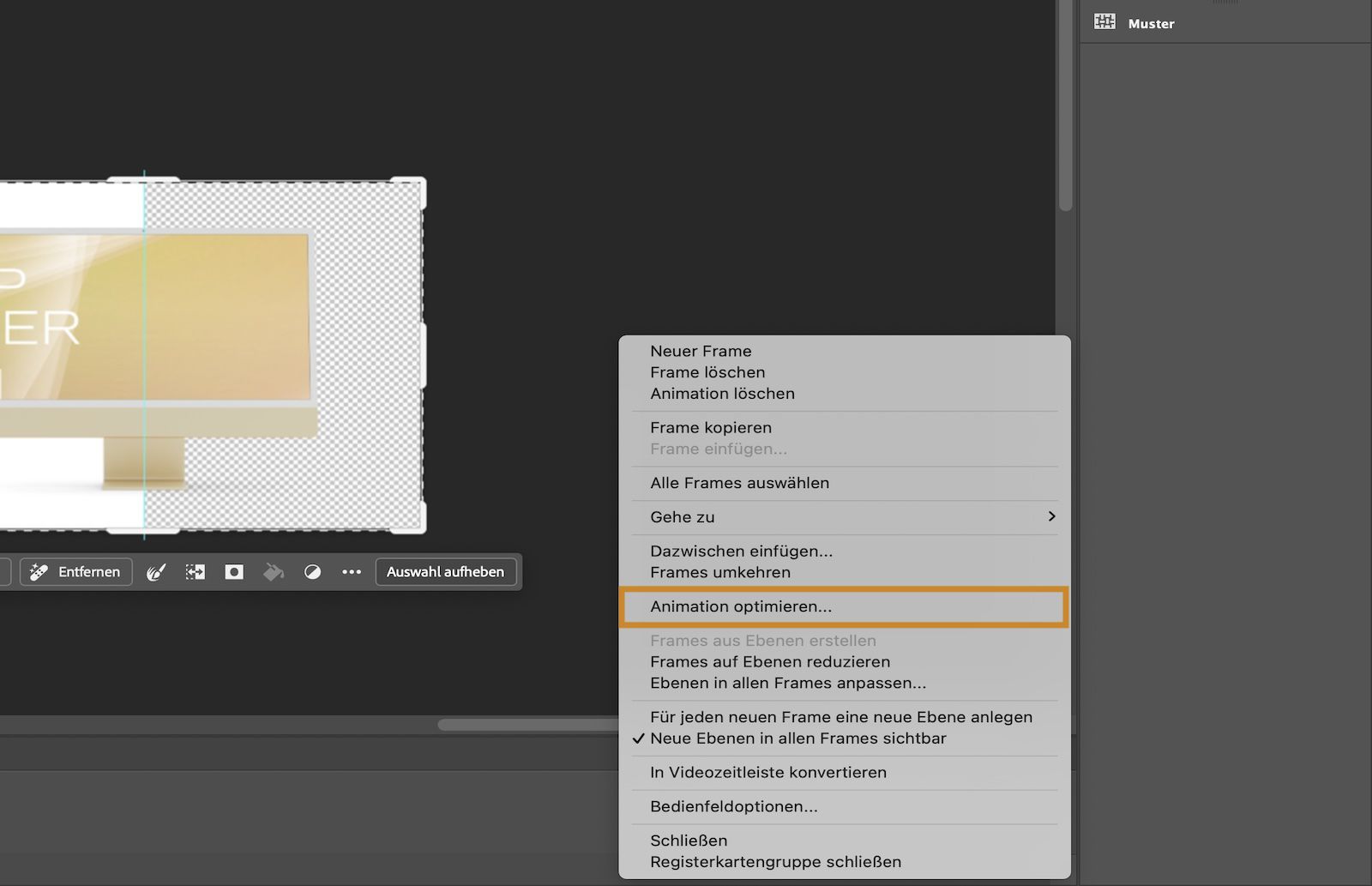Click the fill selection paint bucket icon
1372x886 pixels.
273,571
